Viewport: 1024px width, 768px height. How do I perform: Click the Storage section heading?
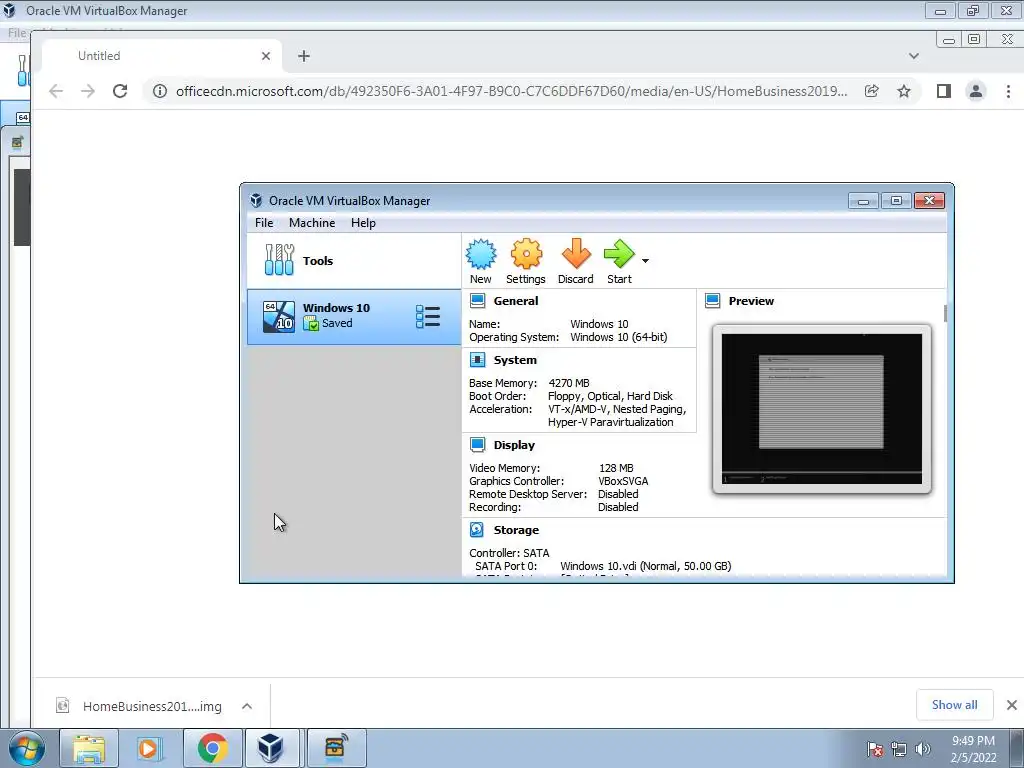click(516, 530)
